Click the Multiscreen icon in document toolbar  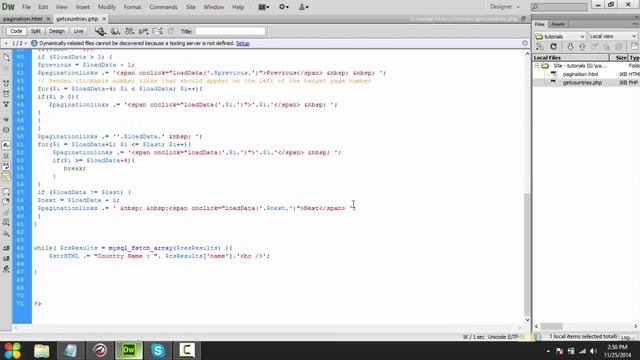[x=100, y=31]
